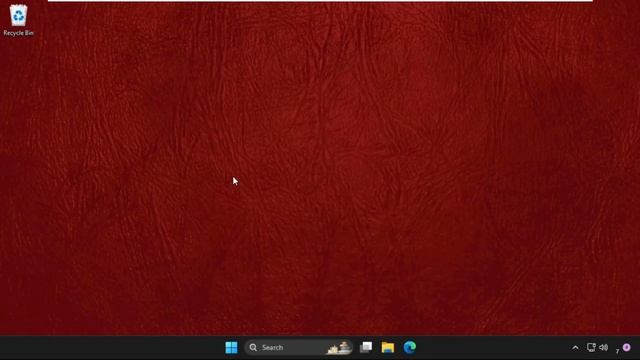Screen dimensions: 640x360
Task: Open network status tray icon
Action: tap(591, 347)
